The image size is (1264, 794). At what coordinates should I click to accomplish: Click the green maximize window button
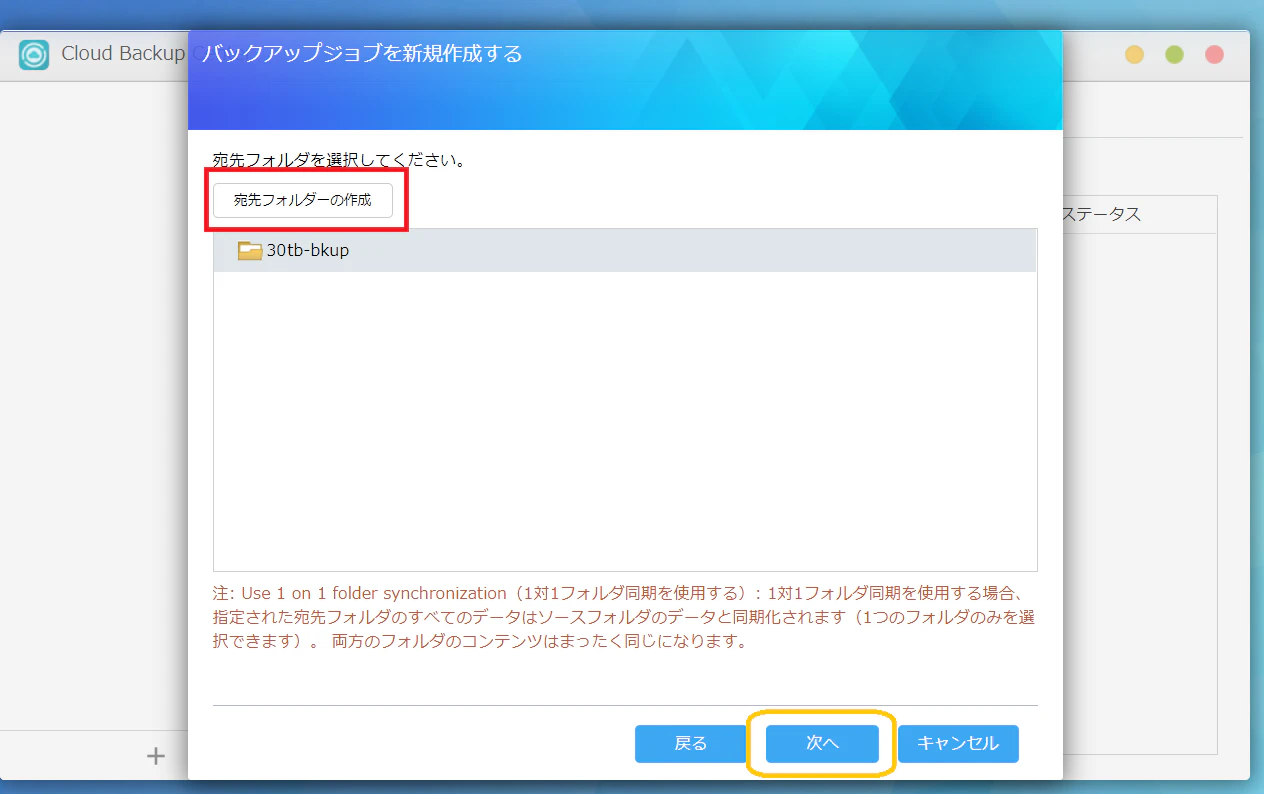[x=1174, y=54]
